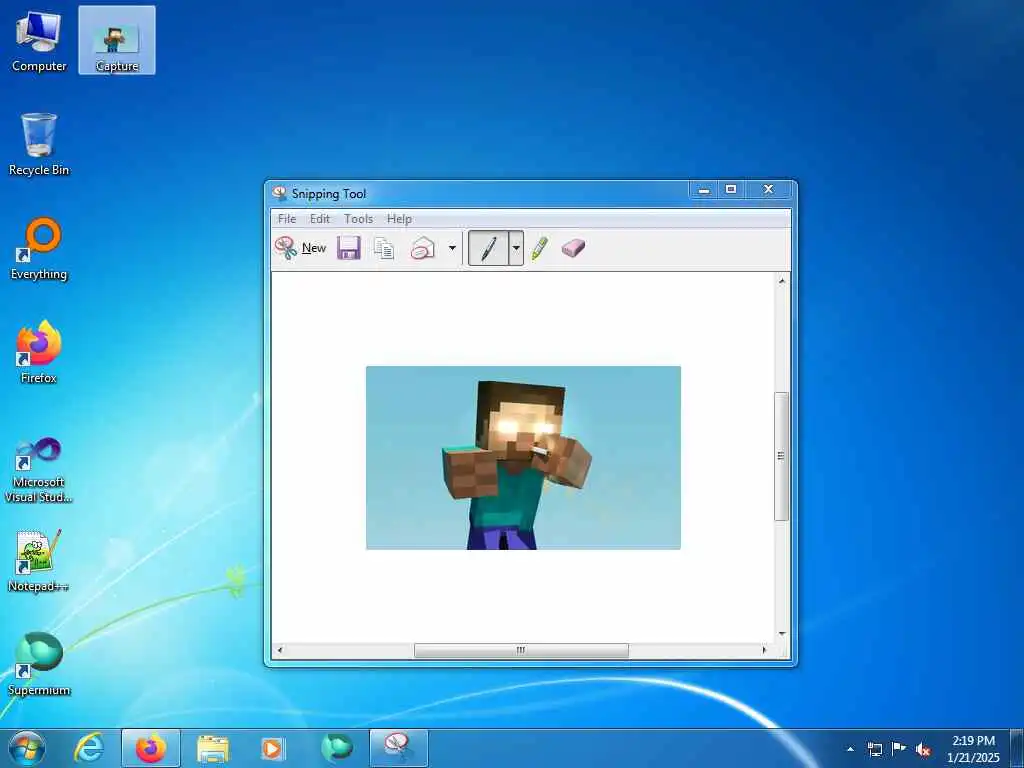
Task: Select the Supermium desktop shortcut
Action: point(39,665)
